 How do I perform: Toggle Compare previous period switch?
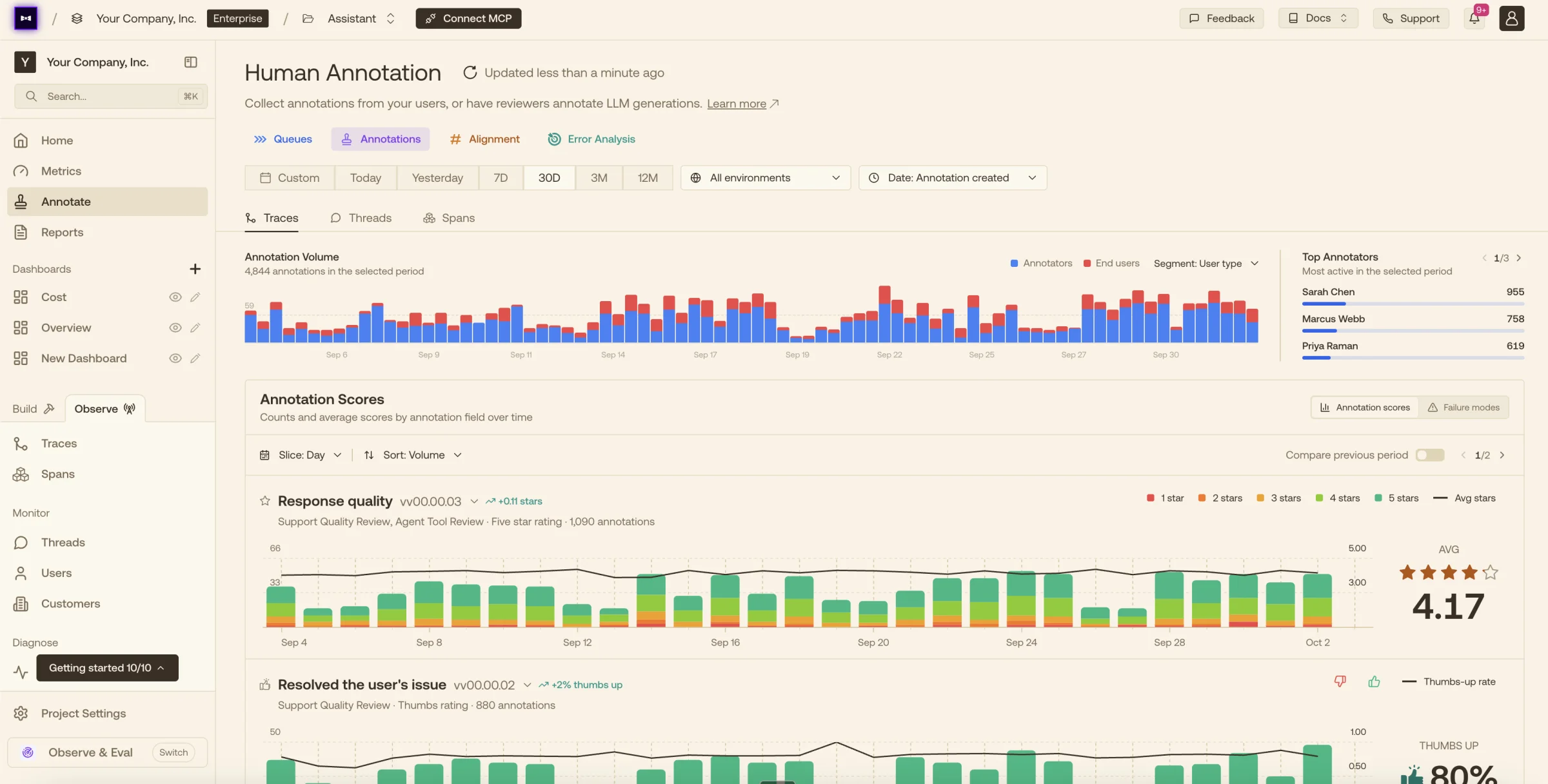(x=1430, y=455)
